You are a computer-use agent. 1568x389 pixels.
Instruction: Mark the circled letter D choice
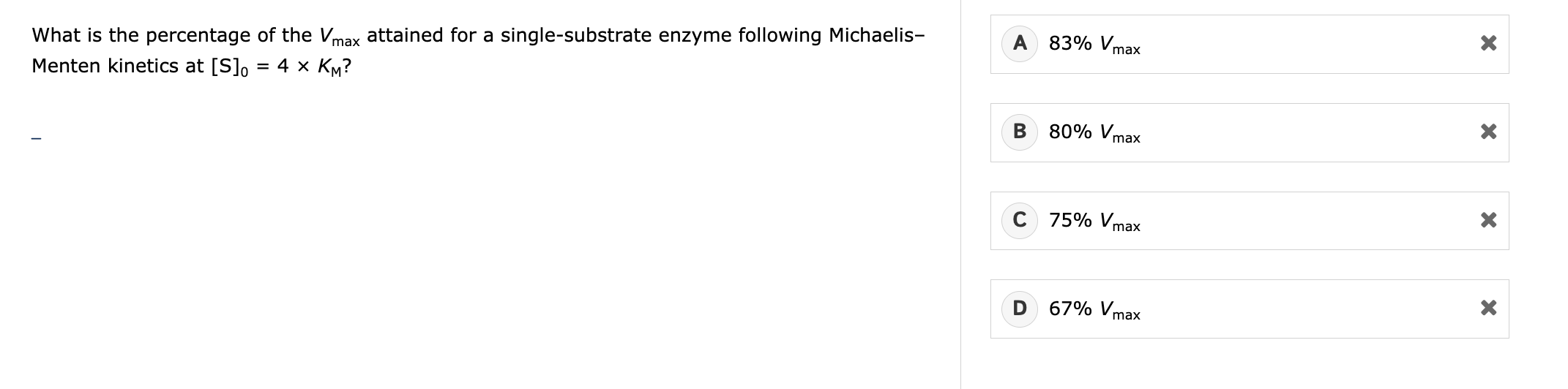point(1019,309)
